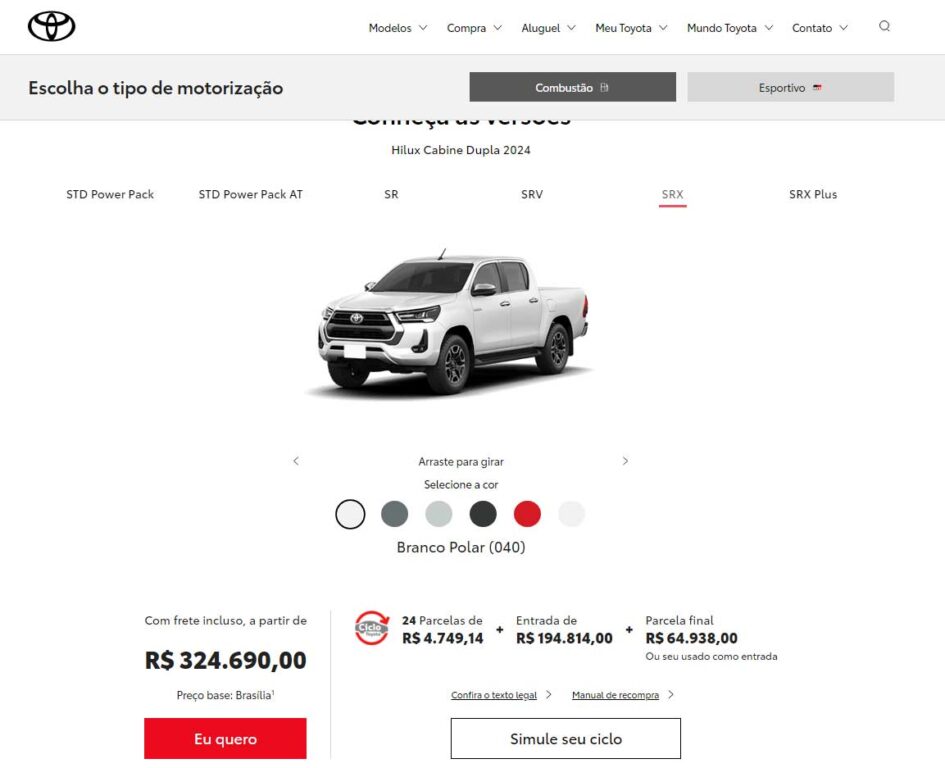The height and width of the screenshot is (768, 945).
Task: Switch to the STD Power Pack AT tab
Action: [251, 194]
